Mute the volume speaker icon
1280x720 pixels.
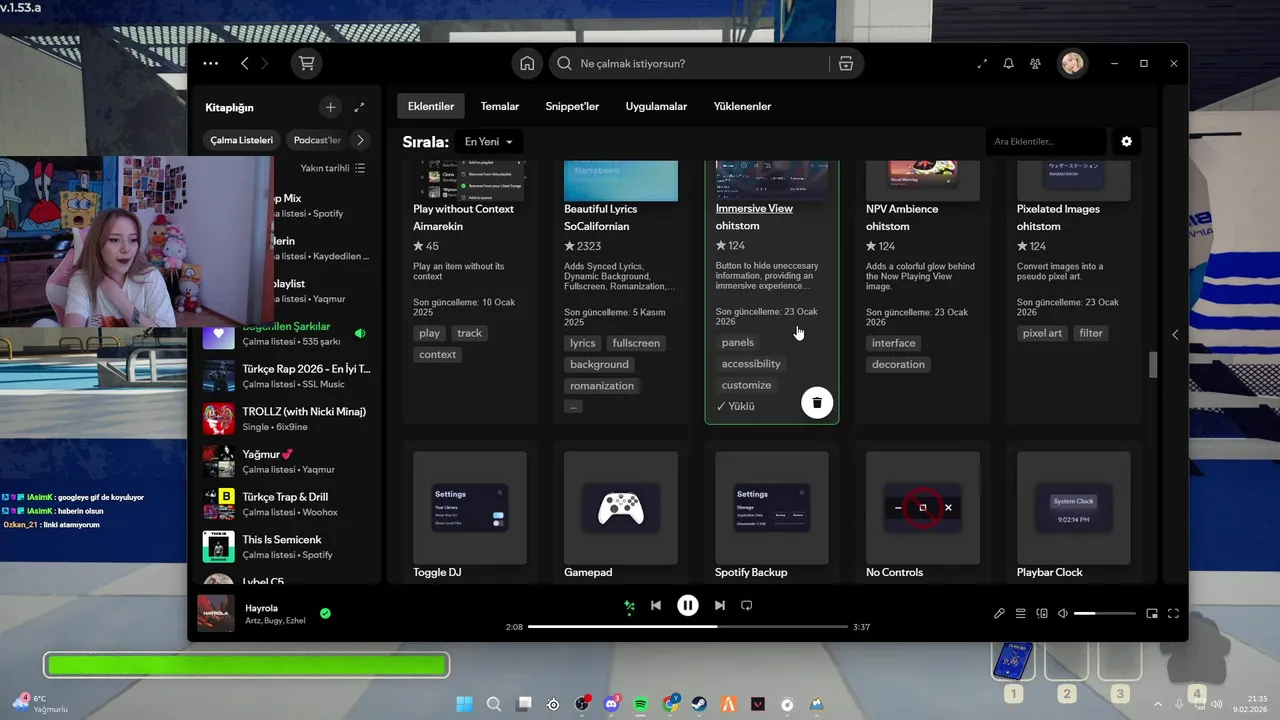tap(1063, 613)
